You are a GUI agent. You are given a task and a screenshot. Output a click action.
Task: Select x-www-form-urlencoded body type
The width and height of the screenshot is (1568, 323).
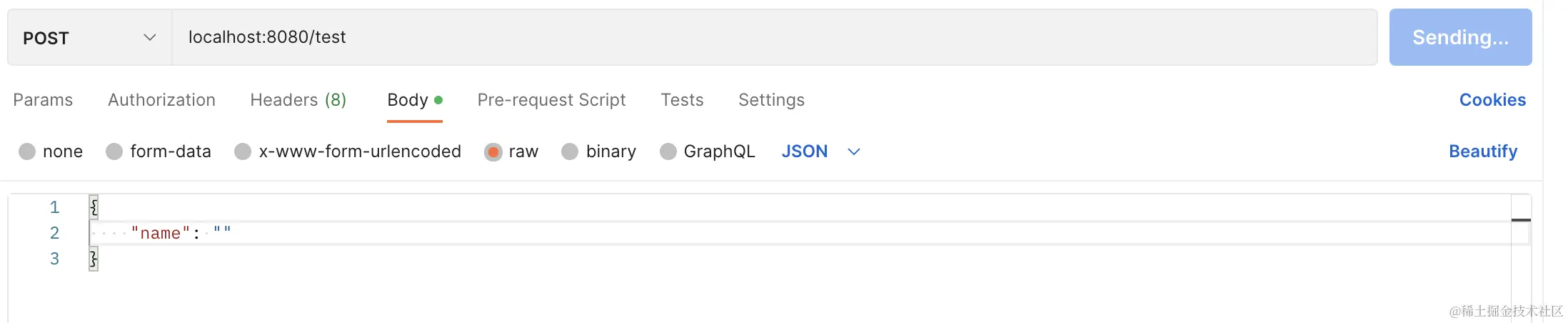pyautogui.click(x=243, y=151)
